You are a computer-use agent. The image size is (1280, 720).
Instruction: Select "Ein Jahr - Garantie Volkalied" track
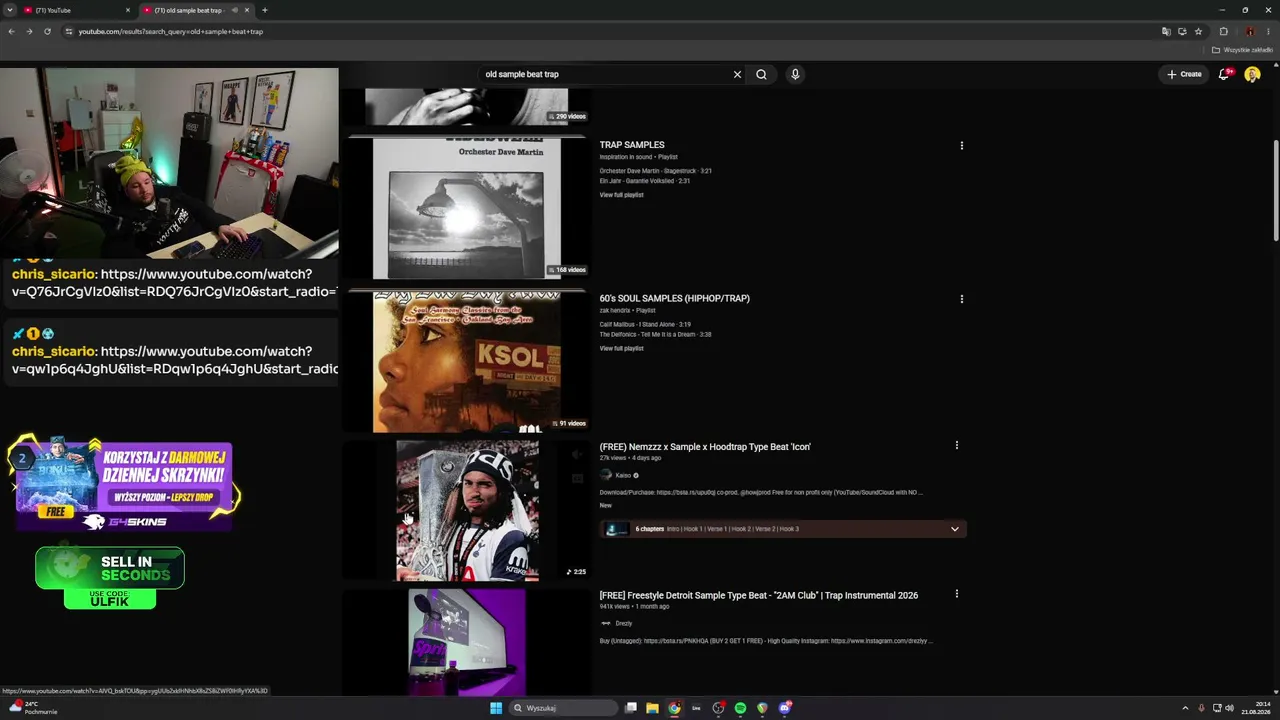click(644, 181)
